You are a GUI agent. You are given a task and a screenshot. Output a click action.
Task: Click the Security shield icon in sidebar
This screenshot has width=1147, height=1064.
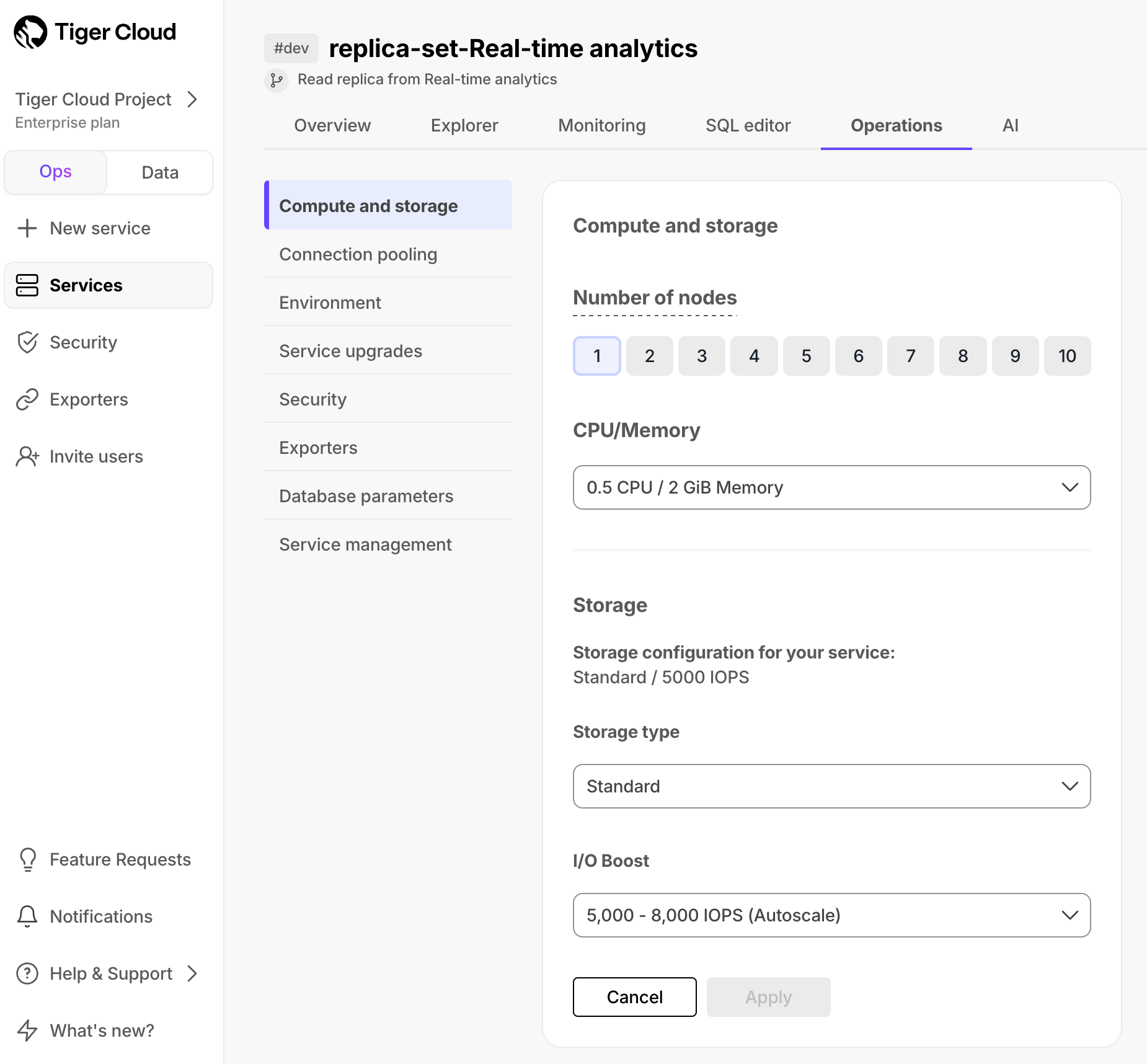pyautogui.click(x=27, y=342)
